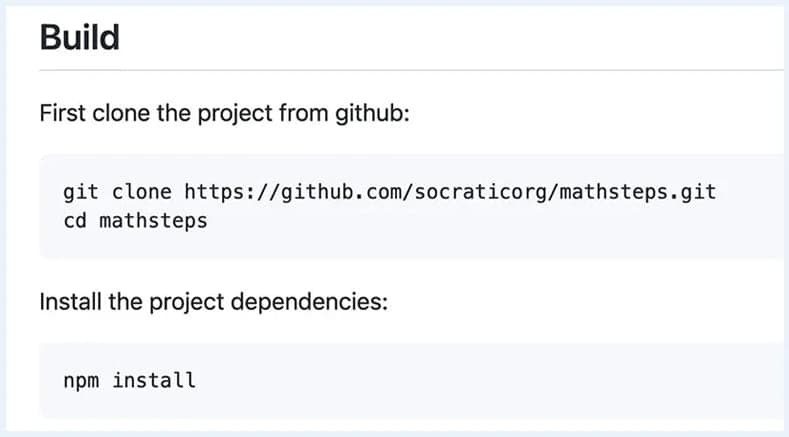Screen dimensions: 789x437
Task: Click "npm" in the install code block
Action: [x=80, y=380]
